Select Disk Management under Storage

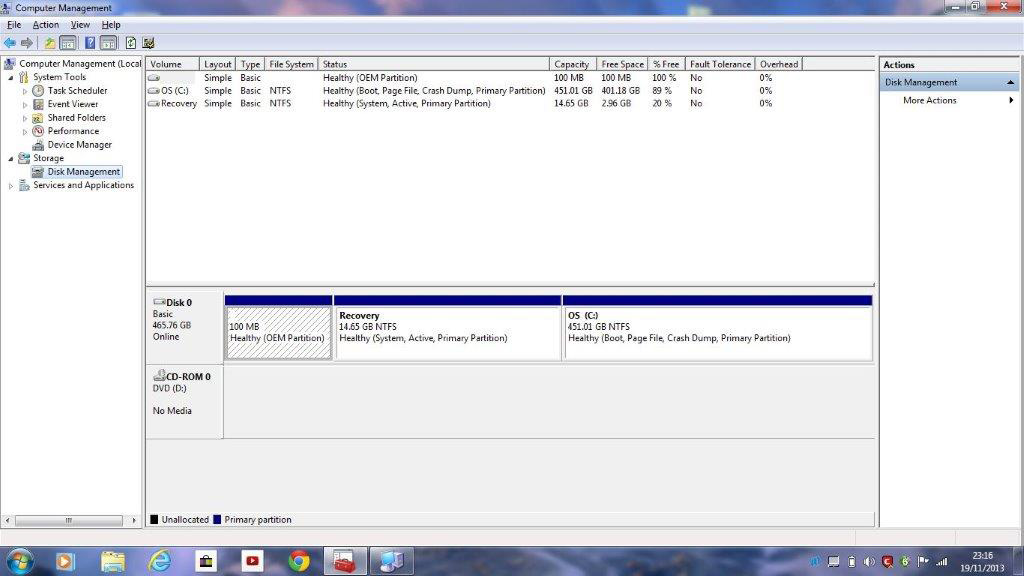pos(83,172)
